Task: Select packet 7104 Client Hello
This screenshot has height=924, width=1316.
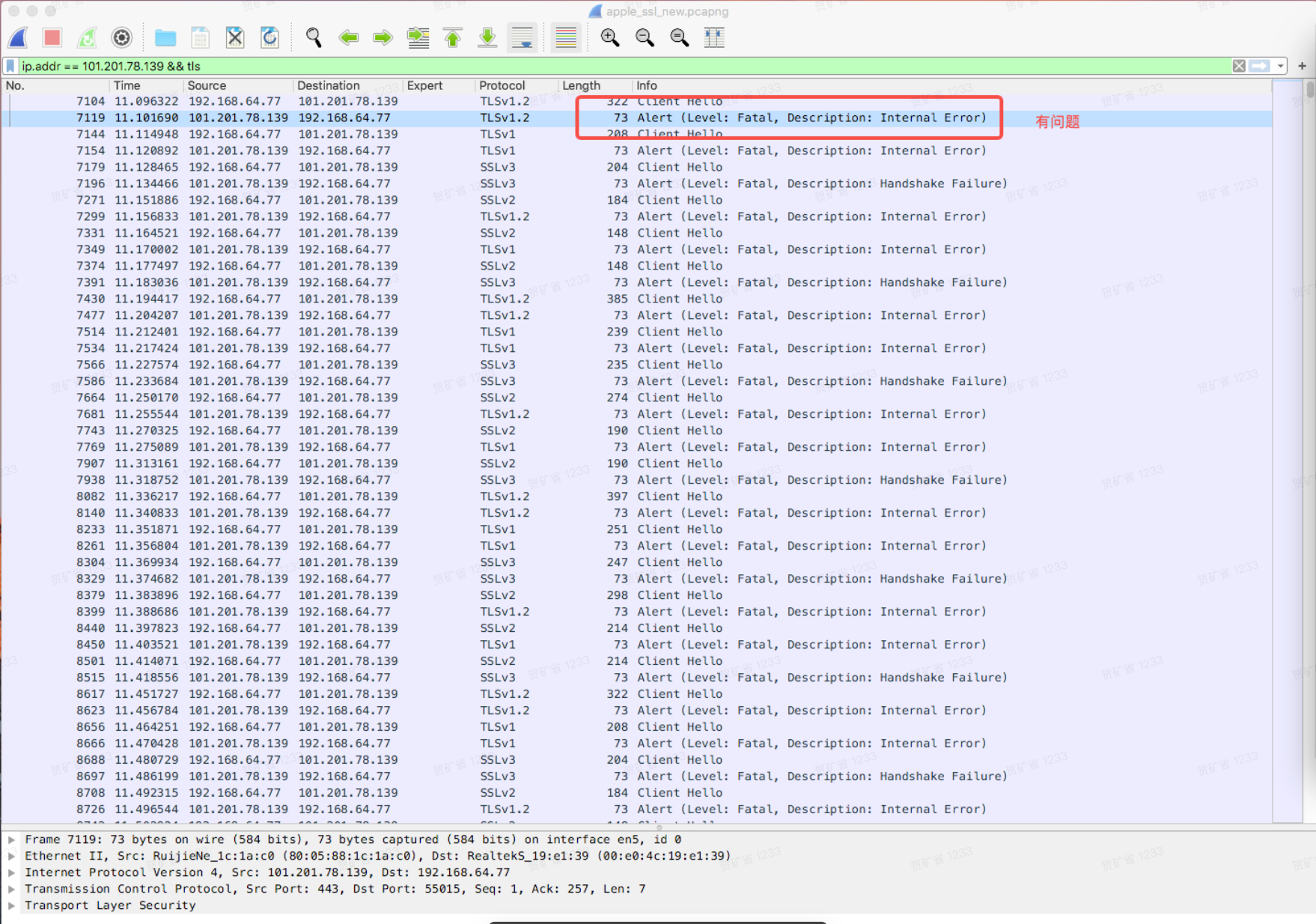Action: (x=636, y=101)
